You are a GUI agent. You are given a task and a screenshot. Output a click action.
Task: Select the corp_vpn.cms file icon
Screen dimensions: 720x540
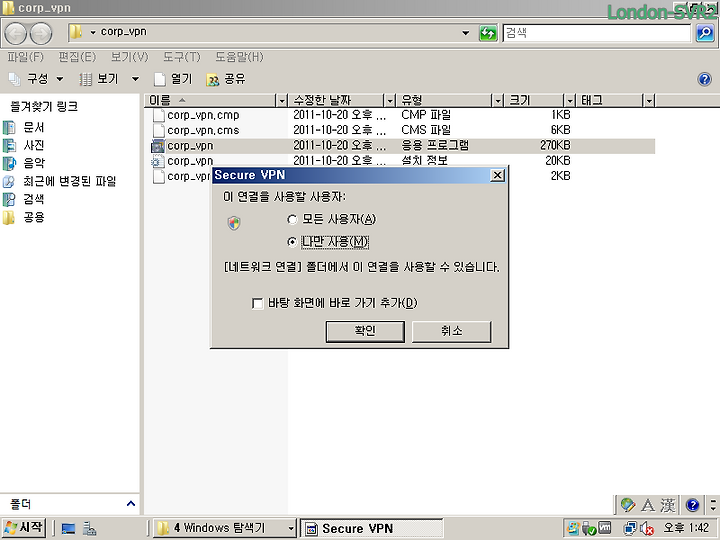[158, 130]
